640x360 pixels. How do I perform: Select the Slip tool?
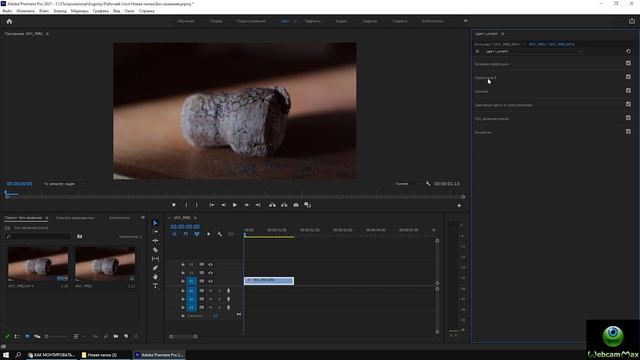pyautogui.click(x=155, y=258)
